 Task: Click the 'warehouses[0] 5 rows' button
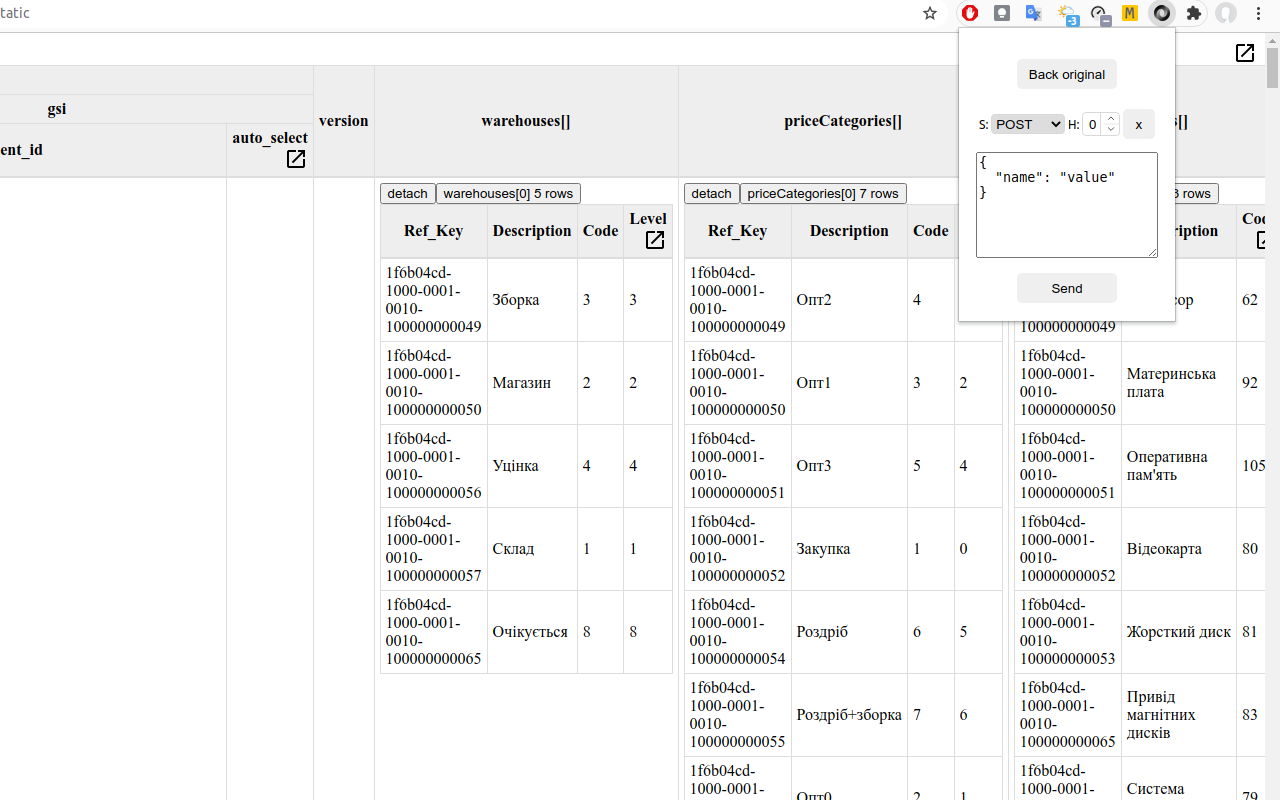point(508,193)
